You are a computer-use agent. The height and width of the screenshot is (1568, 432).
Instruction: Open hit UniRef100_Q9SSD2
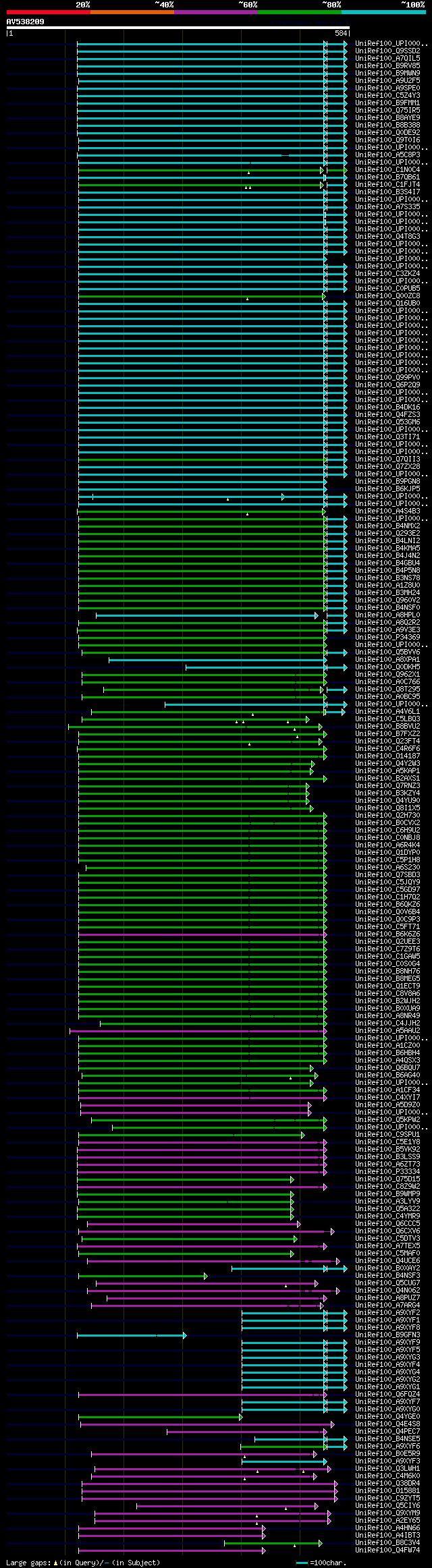pos(387,51)
